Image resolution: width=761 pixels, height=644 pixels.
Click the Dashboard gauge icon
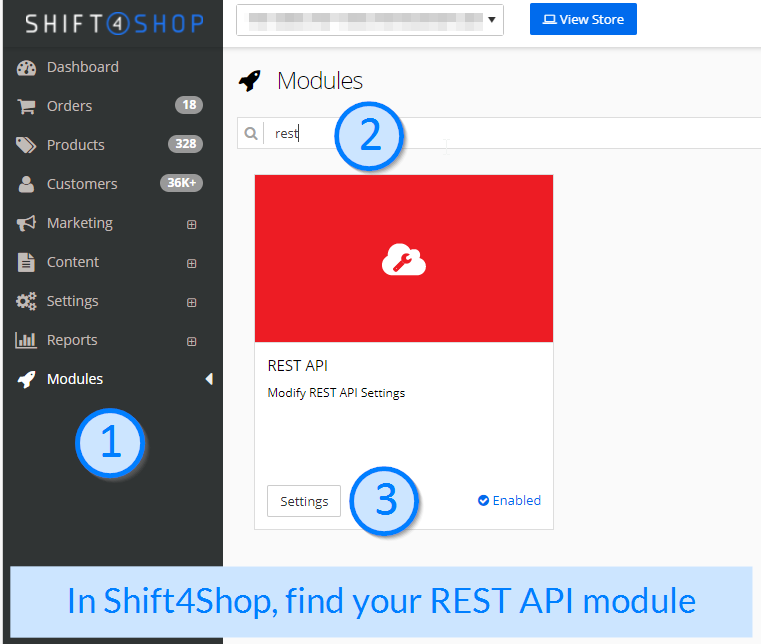(x=26, y=67)
